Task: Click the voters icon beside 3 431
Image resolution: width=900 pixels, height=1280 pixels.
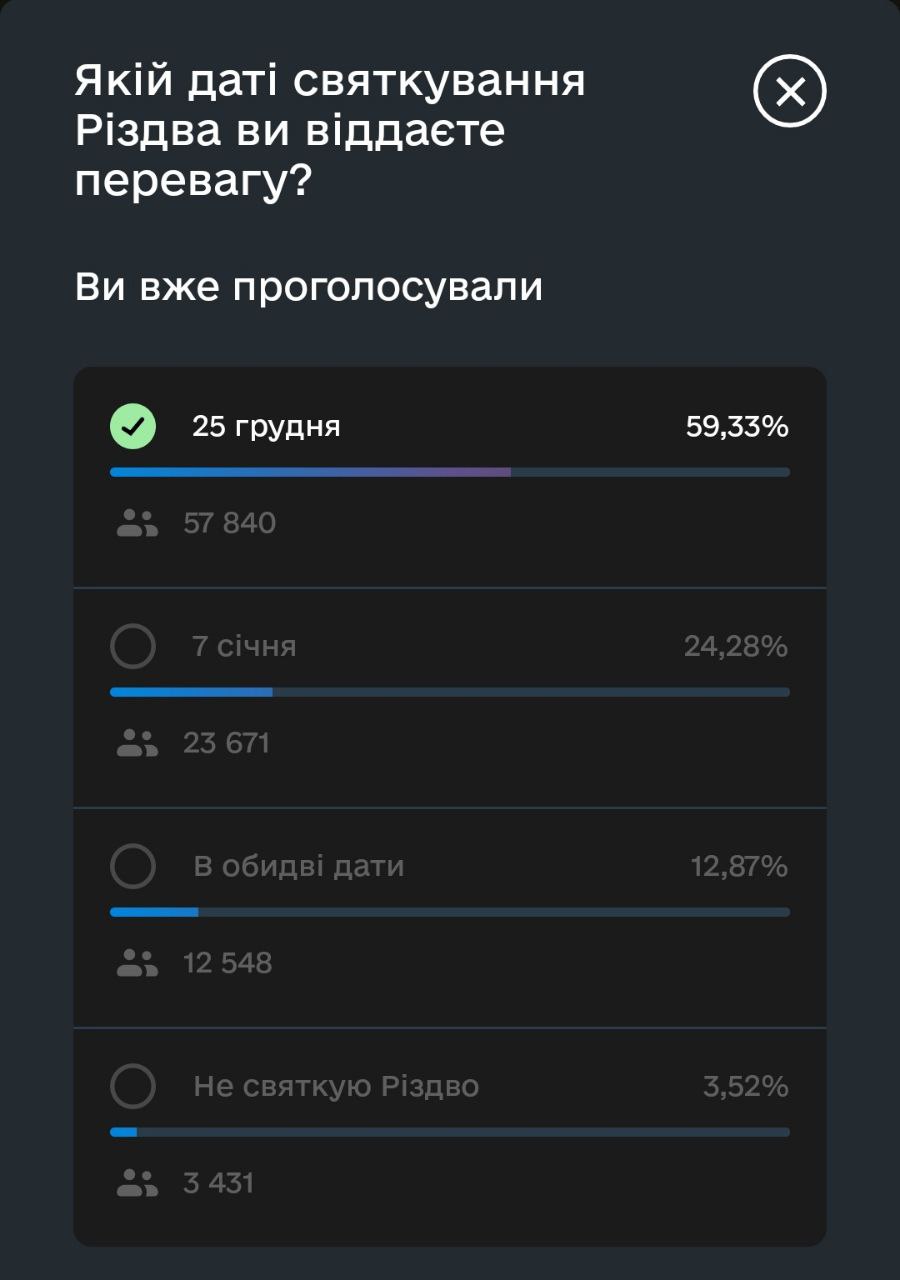Action: 137,1183
